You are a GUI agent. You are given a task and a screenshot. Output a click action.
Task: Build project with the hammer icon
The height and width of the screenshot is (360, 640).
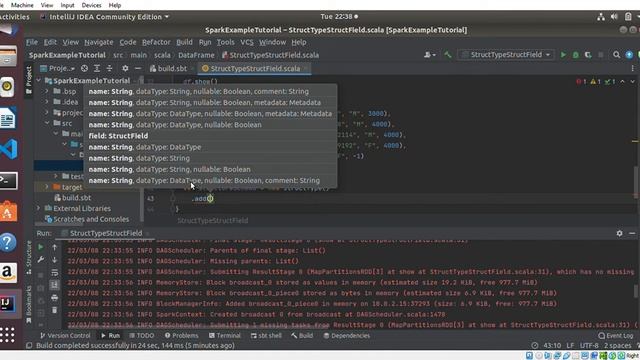[448, 55]
